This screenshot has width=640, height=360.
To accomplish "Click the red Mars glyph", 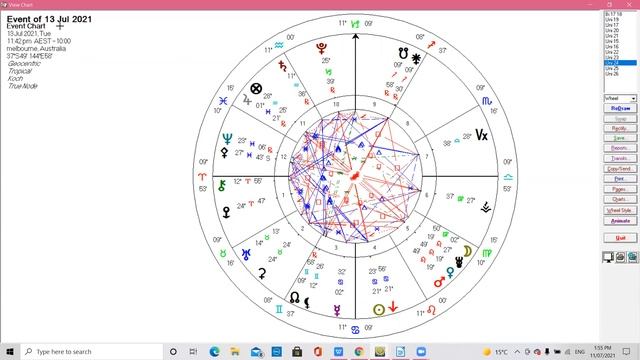I will click(x=439, y=282).
